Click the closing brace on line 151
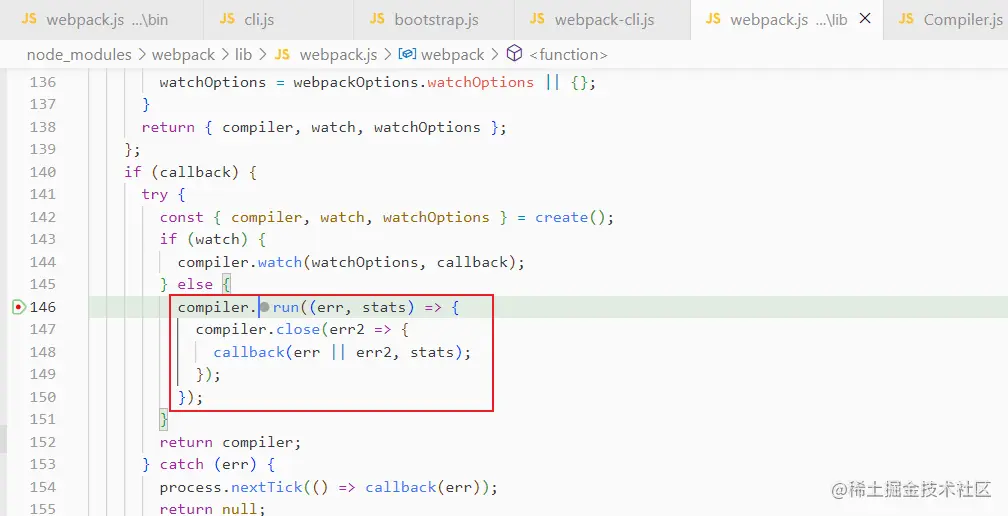1008x516 pixels. [x=164, y=420]
